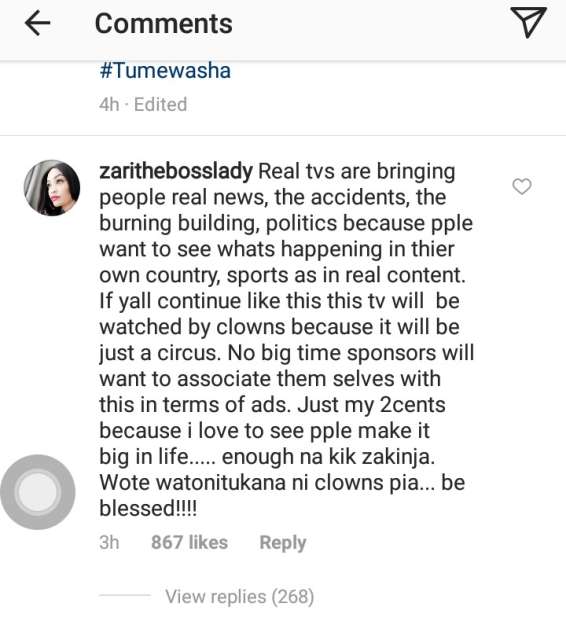Open the zarithebosslady username link

coord(176,171)
